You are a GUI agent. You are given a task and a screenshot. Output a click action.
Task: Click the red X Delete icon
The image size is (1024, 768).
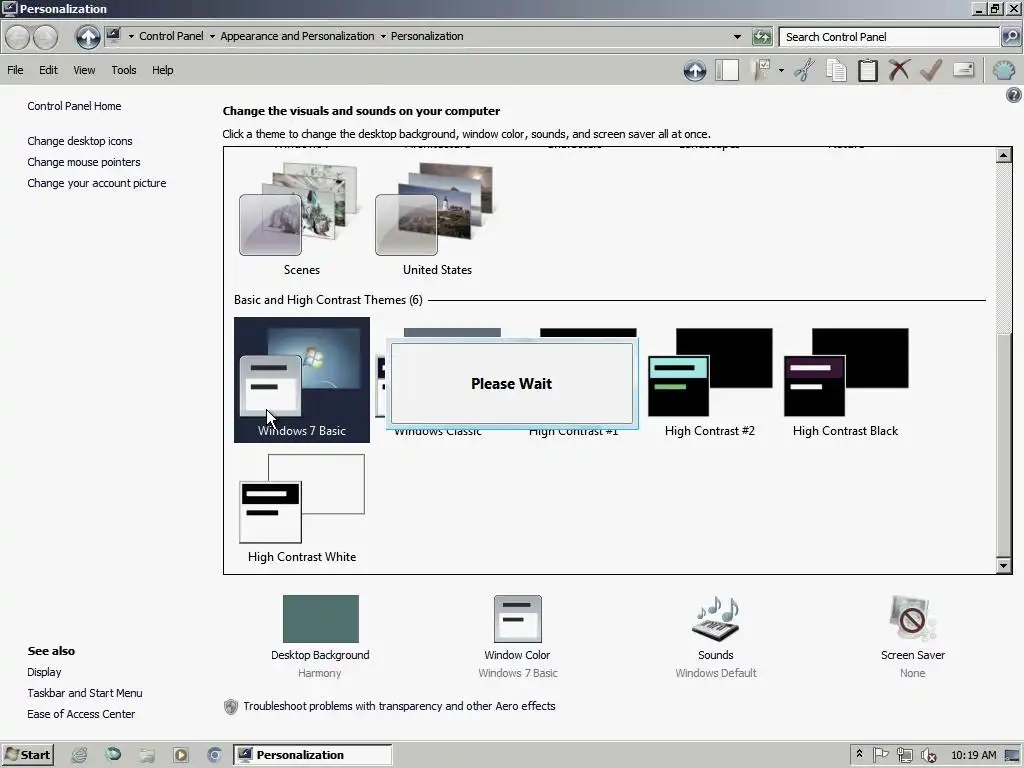pos(899,70)
